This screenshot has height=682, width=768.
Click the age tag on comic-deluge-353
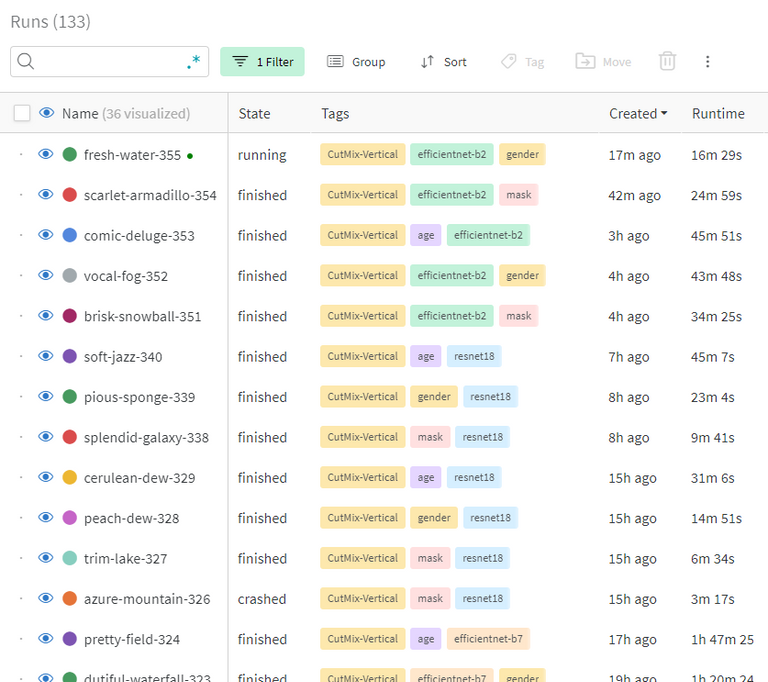pyautogui.click(x=426, y=235)
